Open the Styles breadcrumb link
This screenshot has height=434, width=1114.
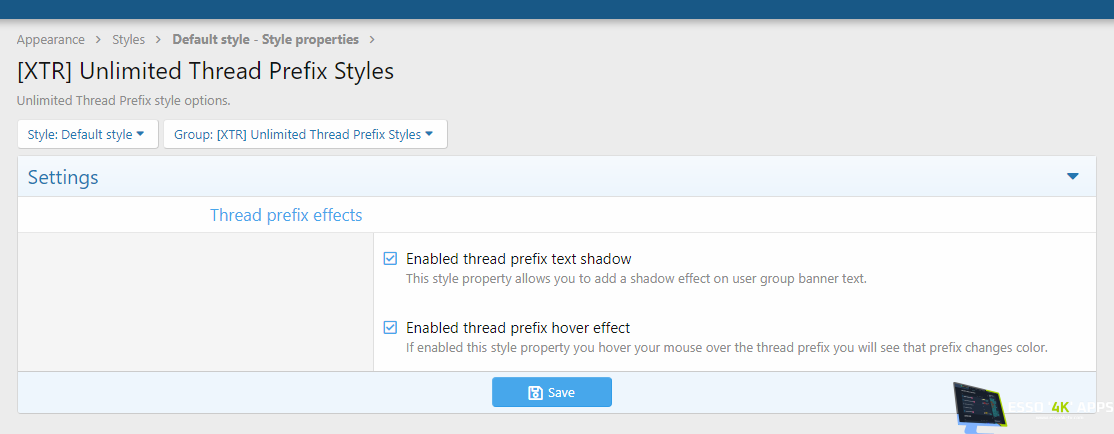[128, 40]
